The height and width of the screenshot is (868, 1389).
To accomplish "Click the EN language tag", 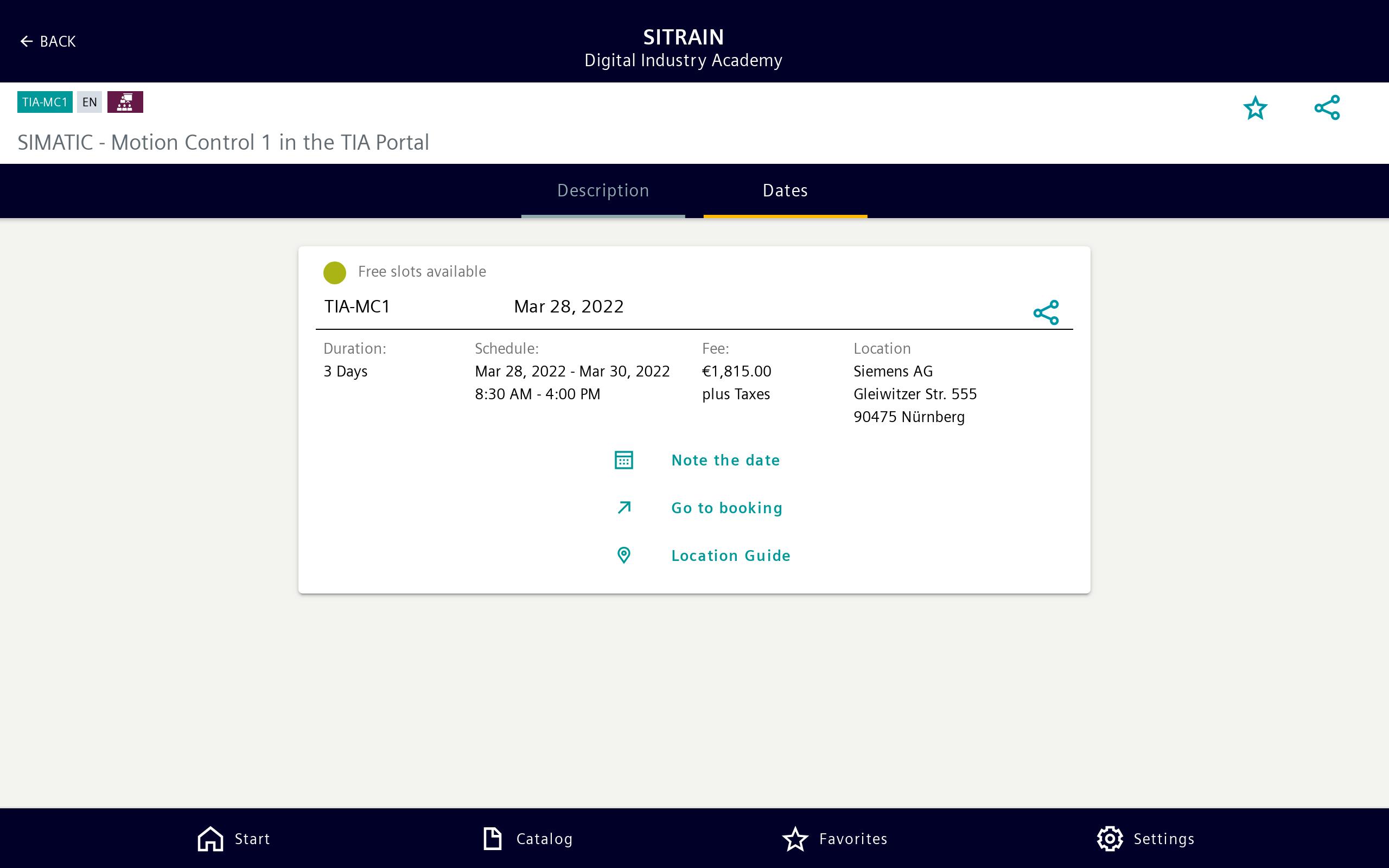I will (90, 102).
